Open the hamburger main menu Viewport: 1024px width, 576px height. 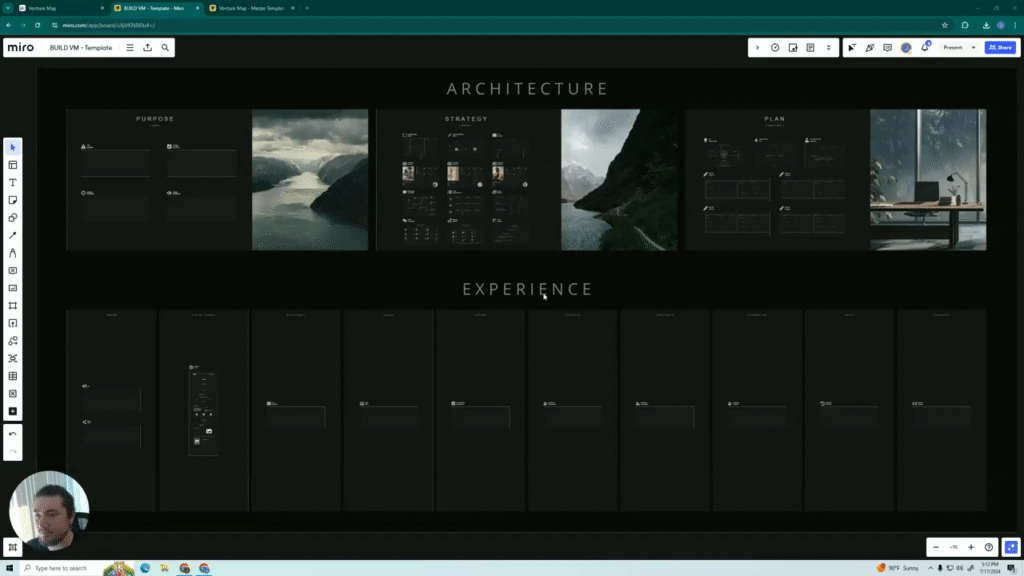tap(129, 47)
